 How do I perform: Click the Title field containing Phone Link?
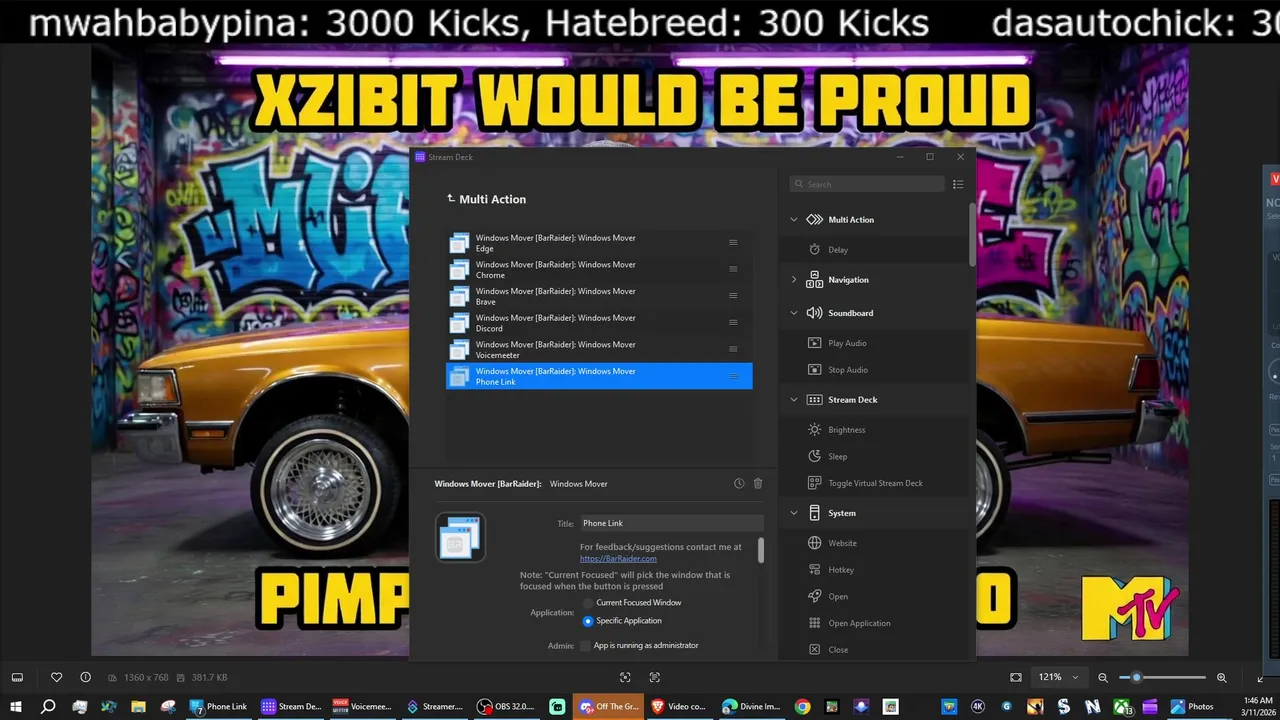(x=671, y=523)
